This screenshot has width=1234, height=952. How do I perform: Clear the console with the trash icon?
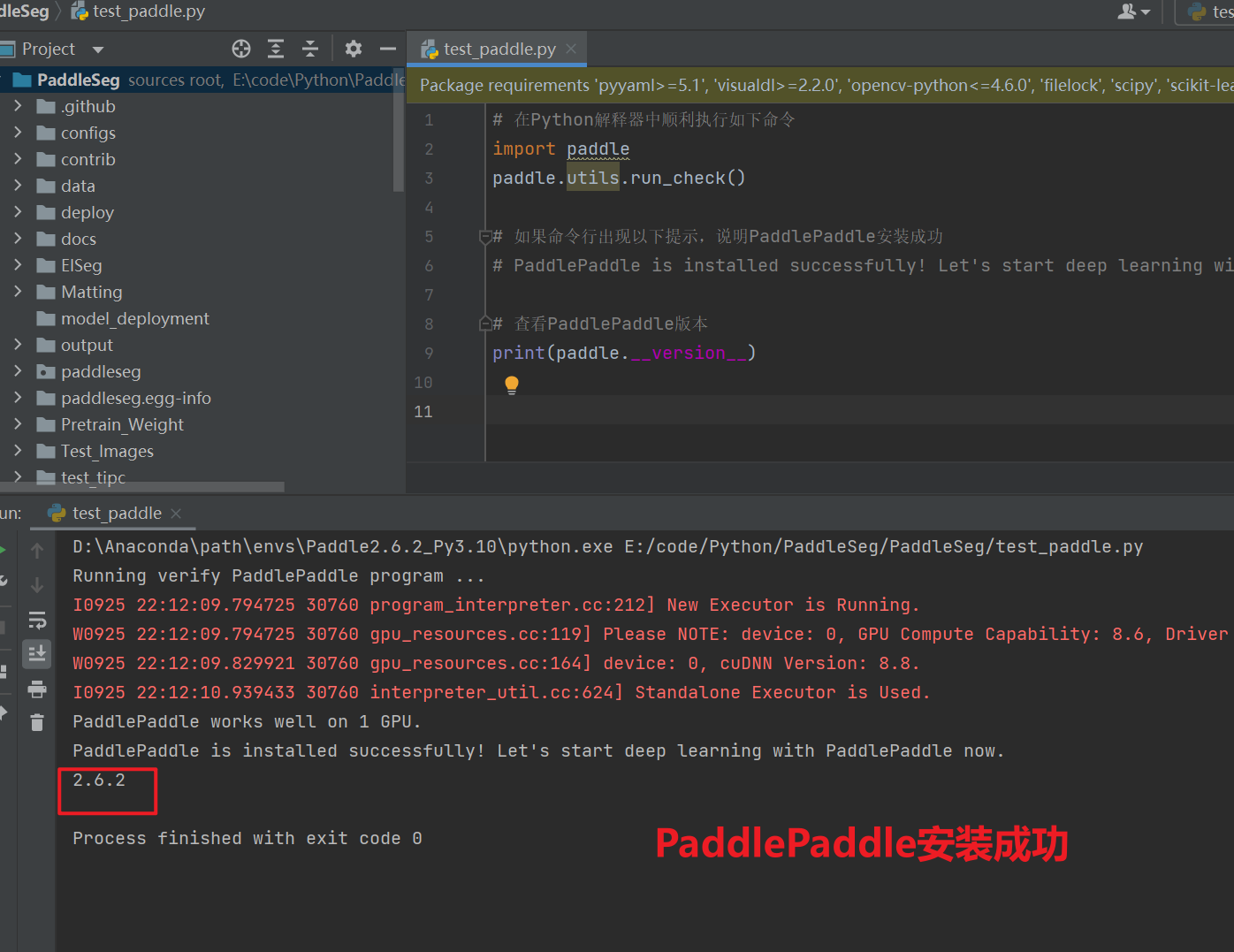tap(36, 722)
